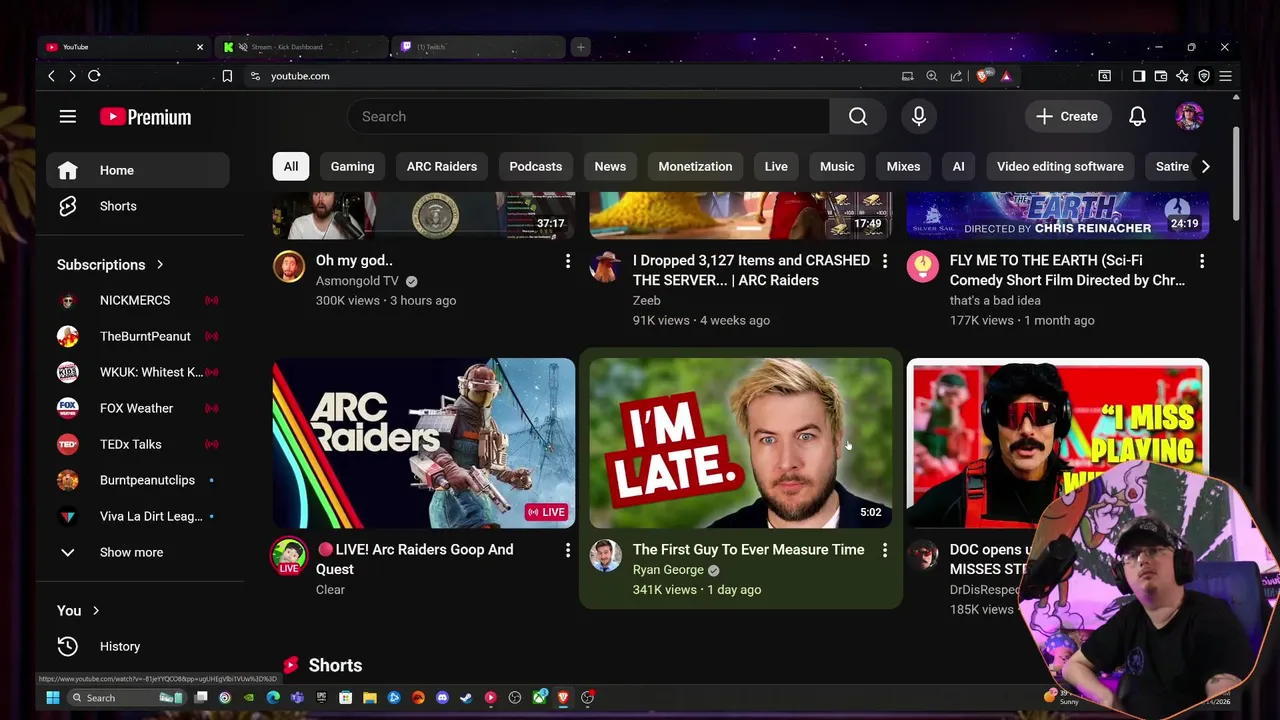Screen dimensions: 1280x720
Task: Open the Brave Wallet icon
Action: [1161, 76]
